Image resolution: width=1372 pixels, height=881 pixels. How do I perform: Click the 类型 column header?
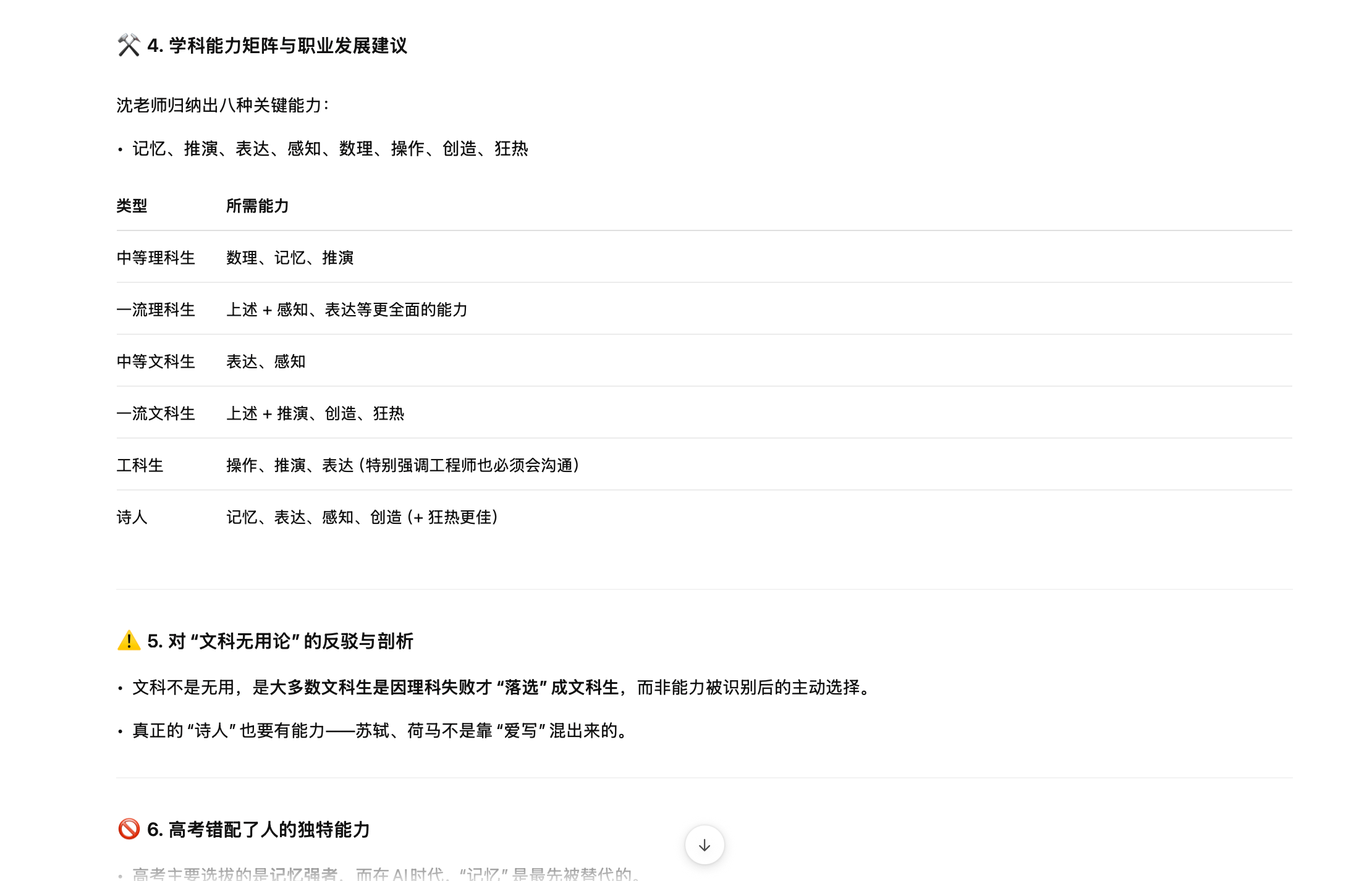(132, 206)
